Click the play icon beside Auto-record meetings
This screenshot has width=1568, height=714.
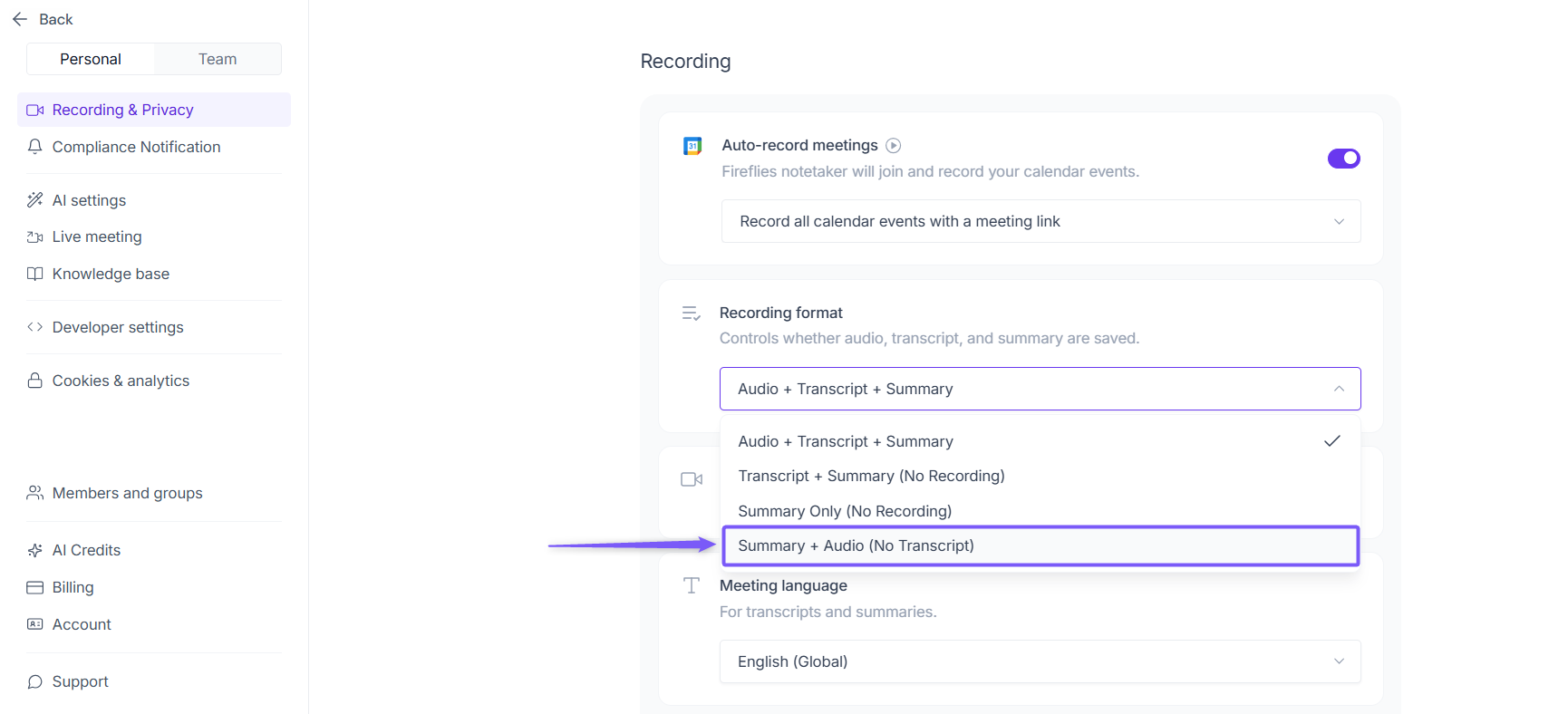(x=893, y=145)
